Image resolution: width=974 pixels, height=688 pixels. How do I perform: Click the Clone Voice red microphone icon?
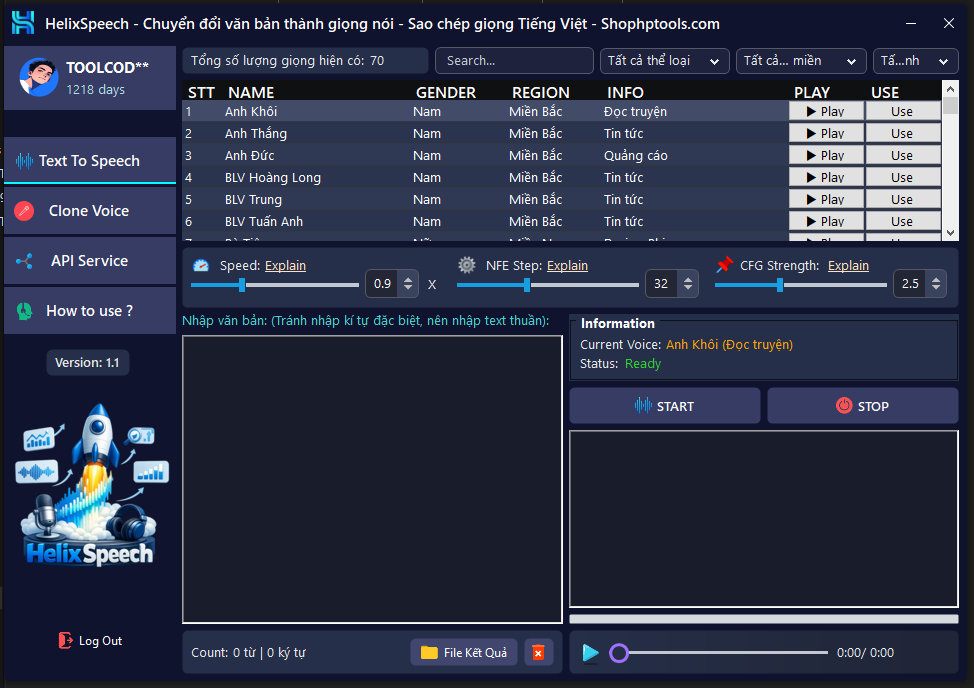[24, 211]
